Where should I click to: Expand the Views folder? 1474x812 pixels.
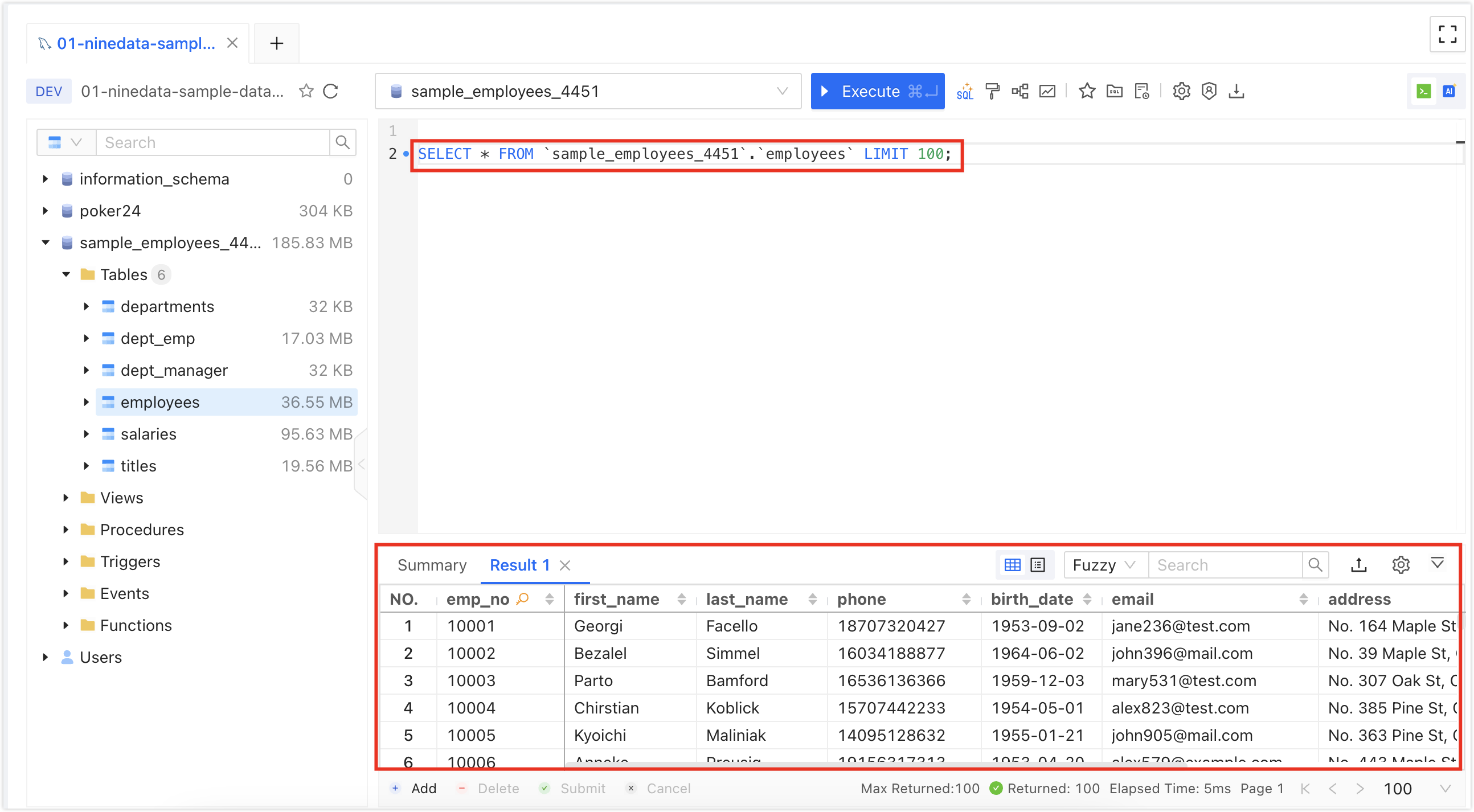(x=66, y=497)
